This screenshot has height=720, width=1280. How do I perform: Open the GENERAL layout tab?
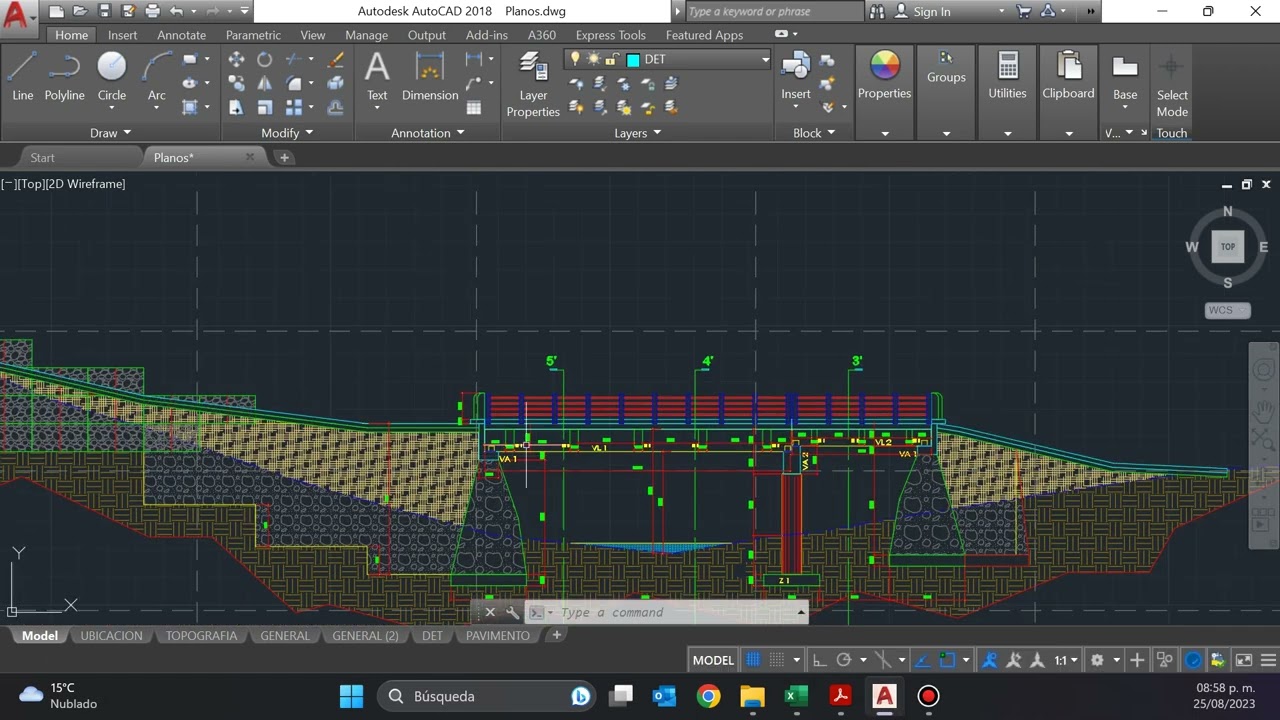pyautogui.click(x=285, y=636)
